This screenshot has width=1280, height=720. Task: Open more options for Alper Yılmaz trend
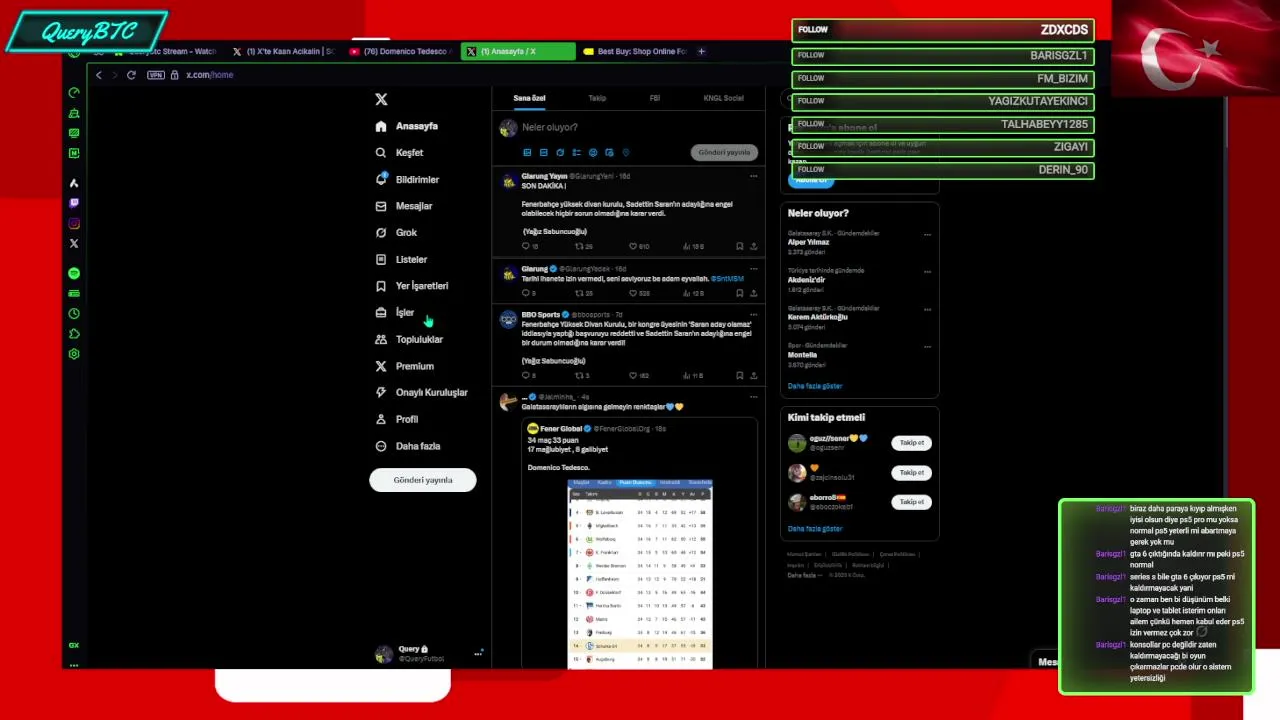[x=927, y=234]
